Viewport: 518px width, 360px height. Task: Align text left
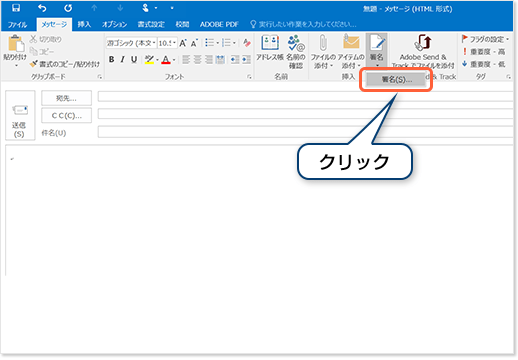tap(186, 59)
